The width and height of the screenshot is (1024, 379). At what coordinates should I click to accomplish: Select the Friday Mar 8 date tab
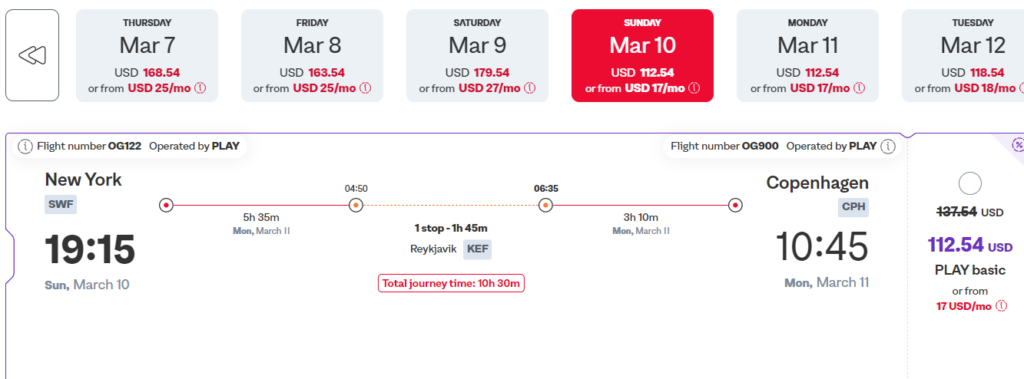312,56
